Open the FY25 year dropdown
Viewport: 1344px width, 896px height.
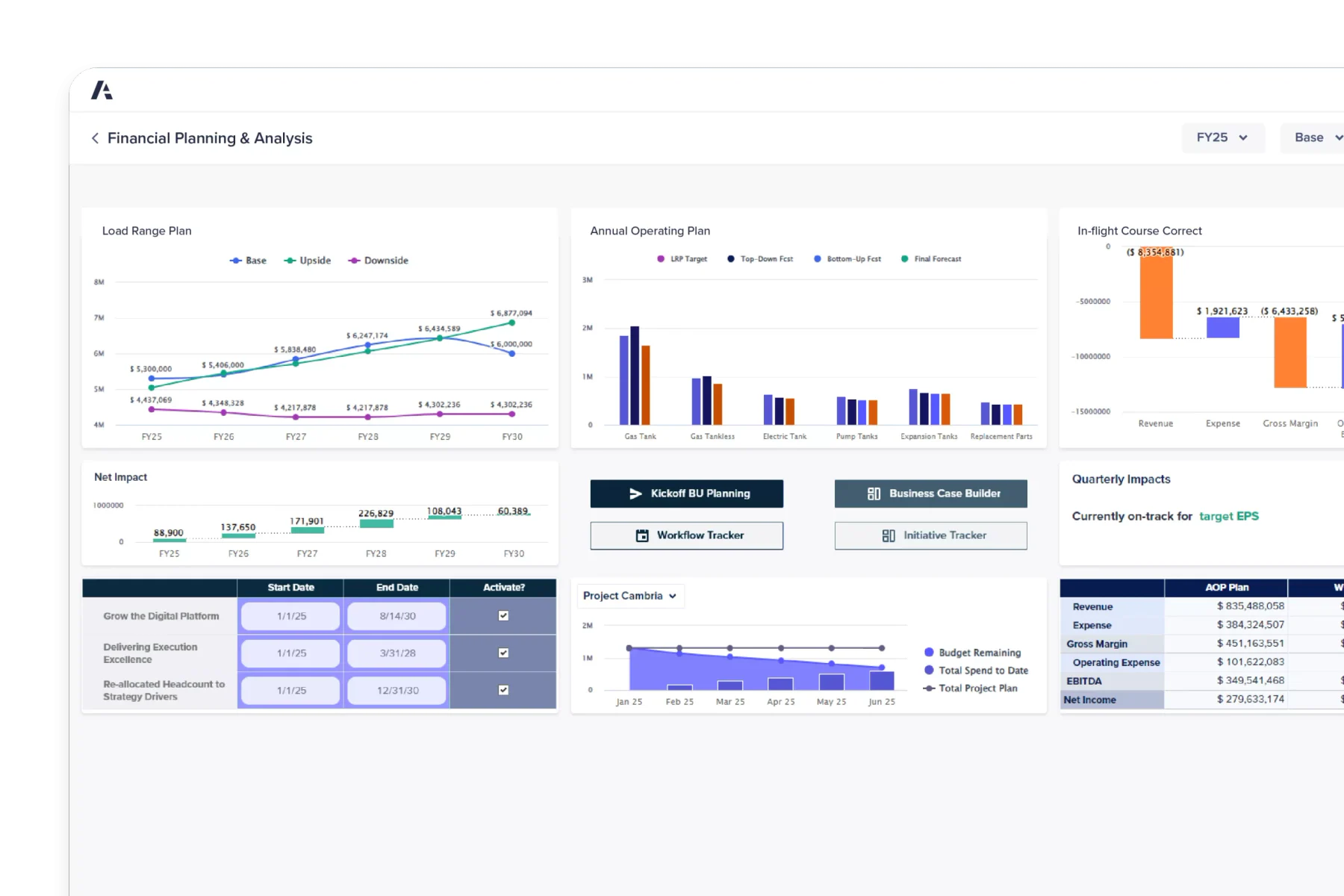1223,138
